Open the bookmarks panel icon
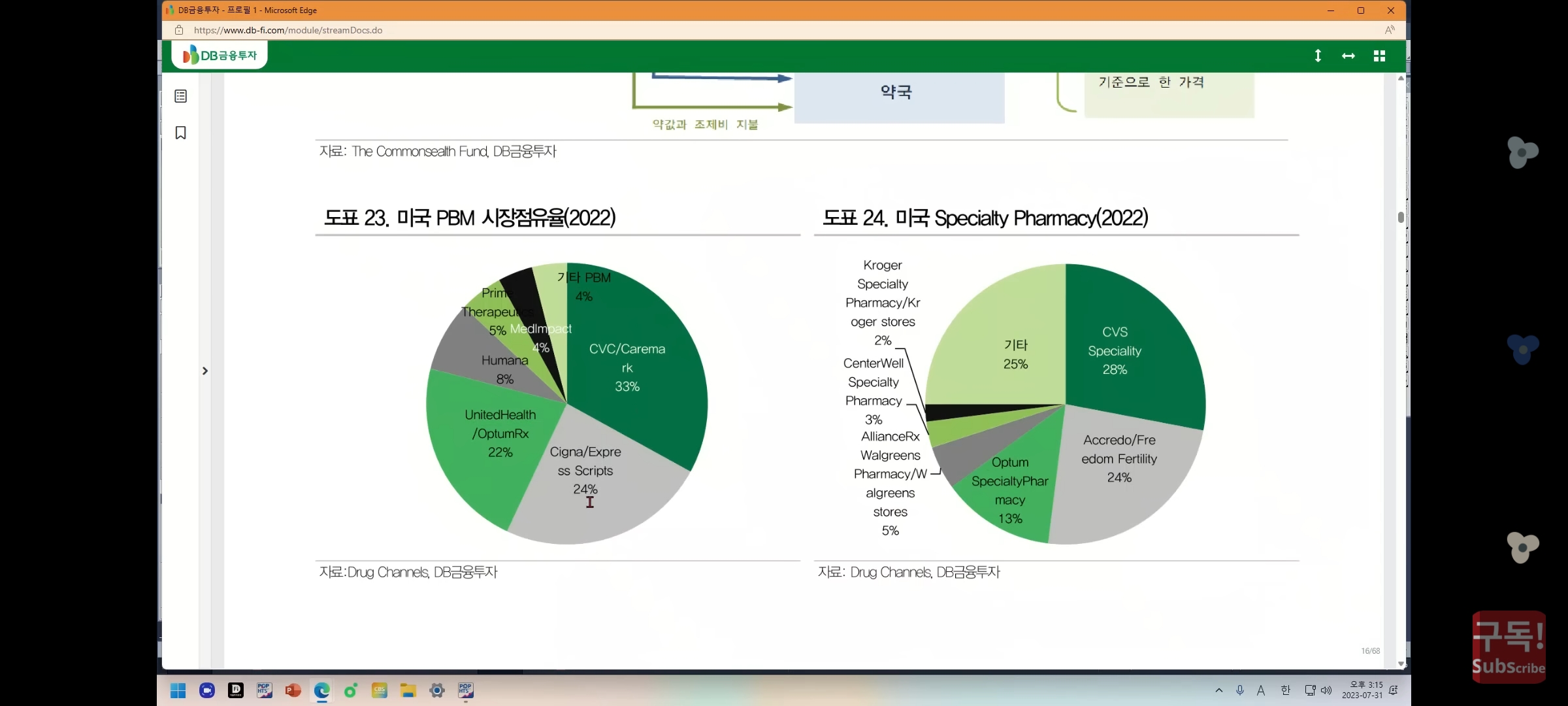Image resolution: width=1568 pixels, height=706 pixels. coord(181,133)
